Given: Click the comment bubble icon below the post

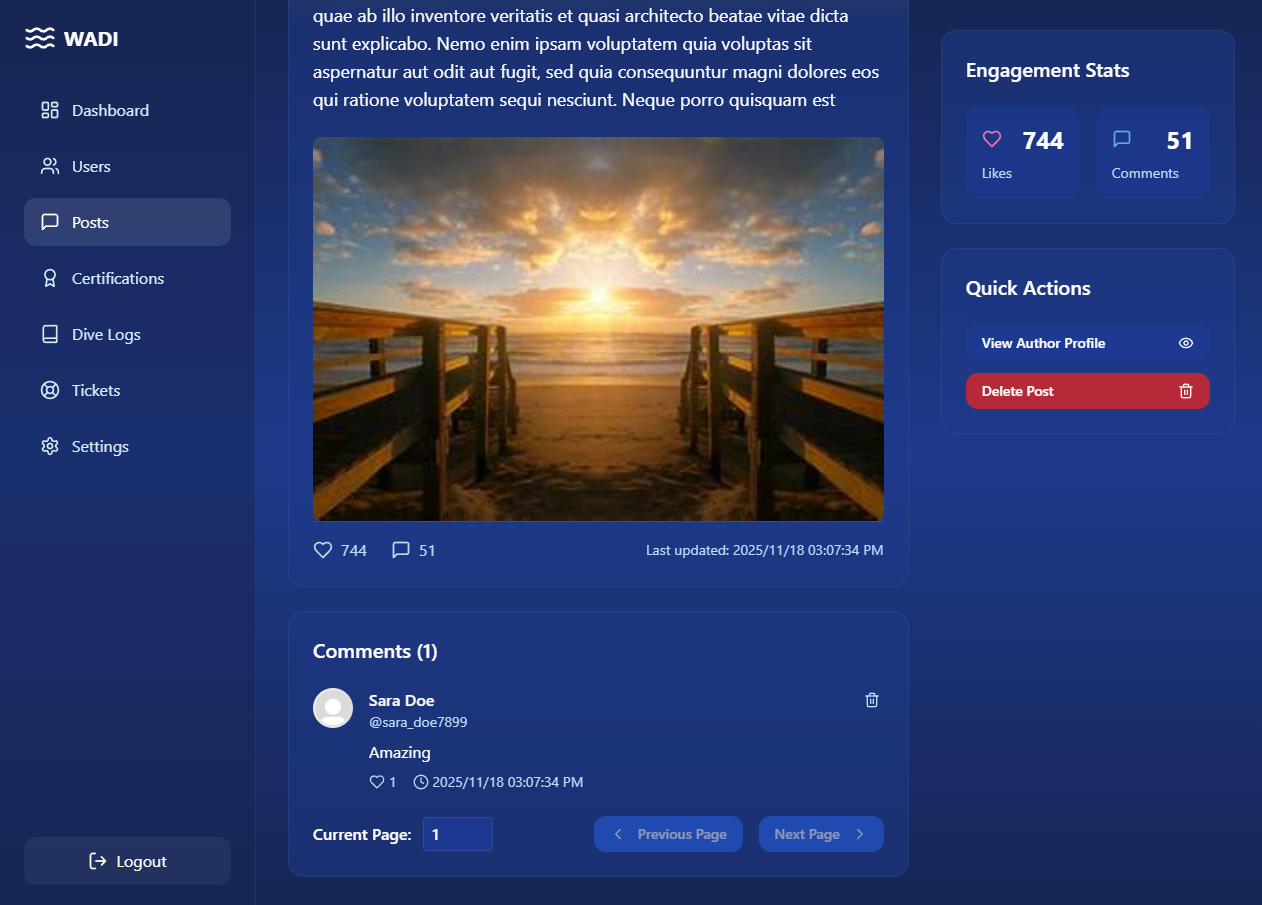Looking at the screenshot, I should [401, 550].
